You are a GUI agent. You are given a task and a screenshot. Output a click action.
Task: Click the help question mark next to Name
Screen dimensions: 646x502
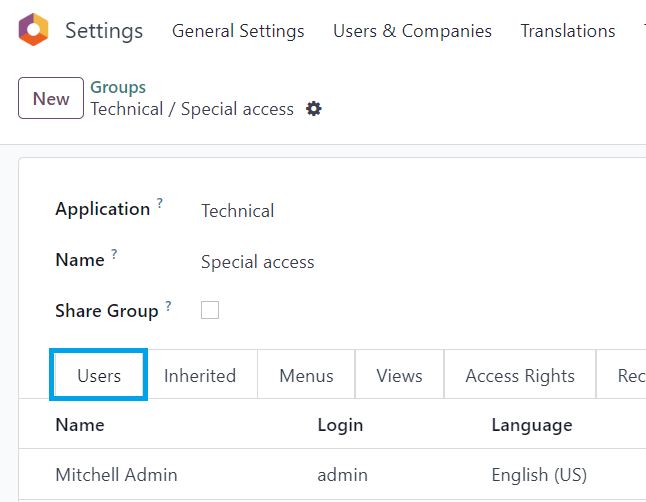tap(114, 254)
